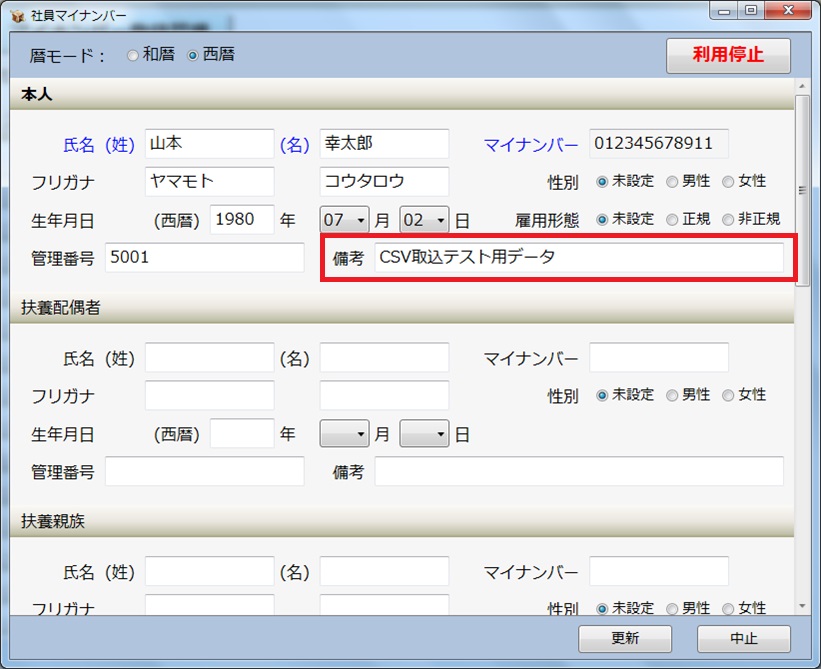
Task: Click the scrollbar down arrow
Action: 802,606
